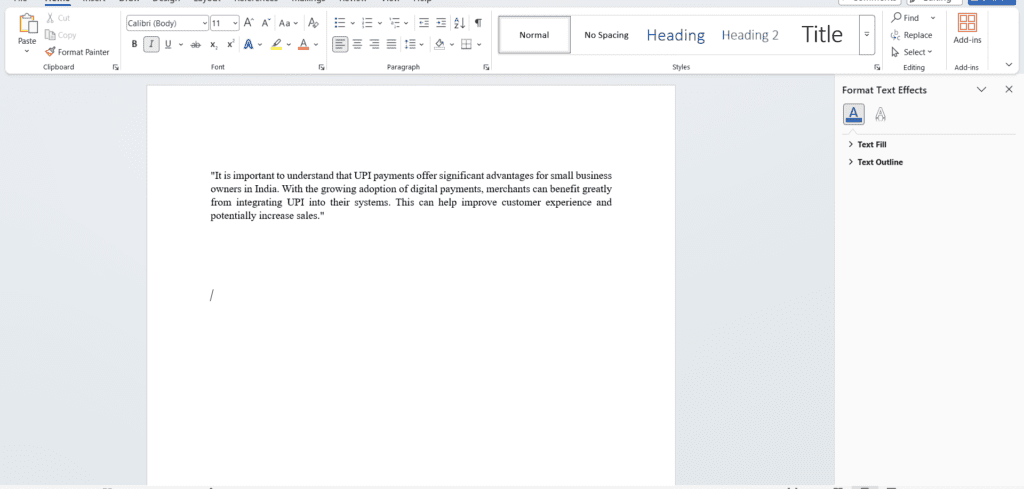Collapse the ribbon using the chevron
The image size is (1024, 489).
point(1008,65)
